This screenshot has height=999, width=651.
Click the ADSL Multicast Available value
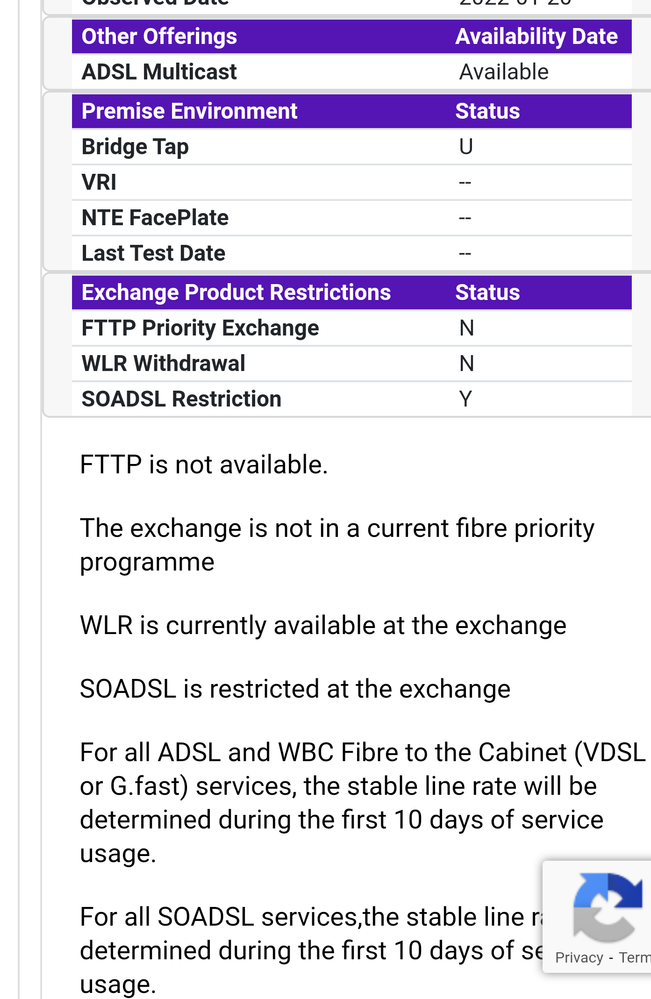[x=503, y=72]
